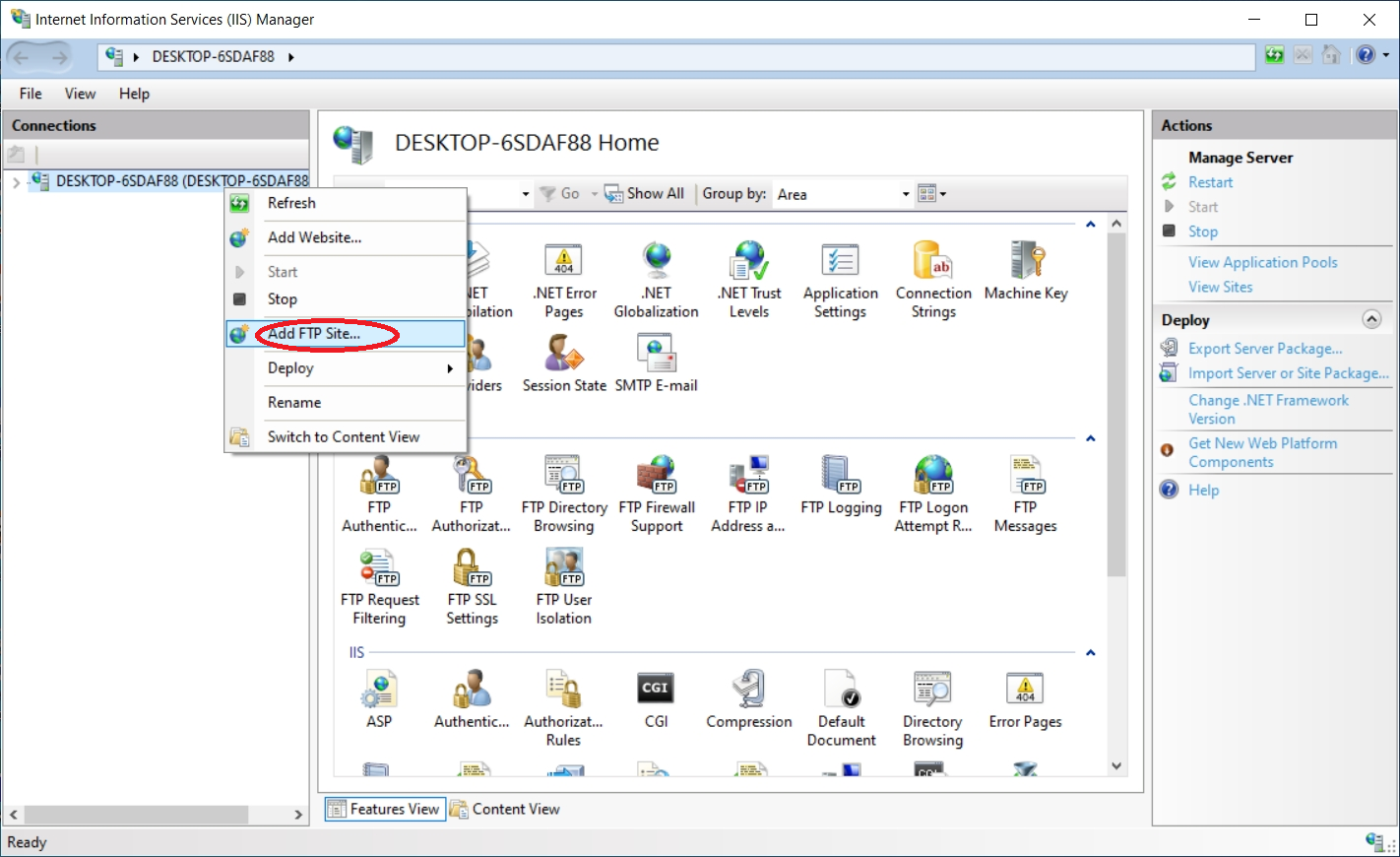Open FTP Logging feature
The image size is (1400, 857).
coord(841,486)
